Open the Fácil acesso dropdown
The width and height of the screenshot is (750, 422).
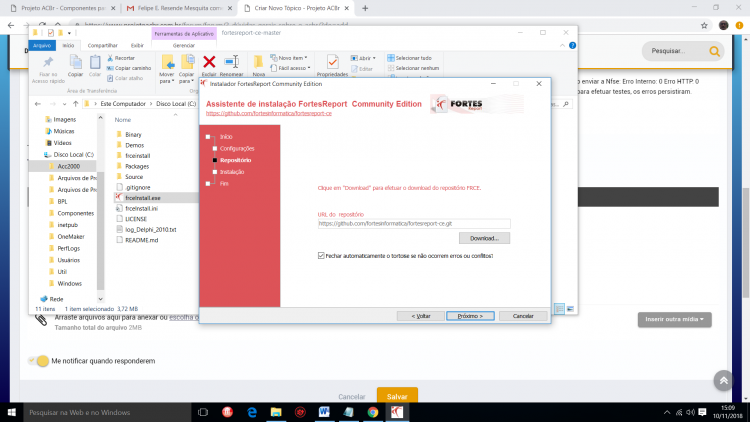click(x=290, y=68)
